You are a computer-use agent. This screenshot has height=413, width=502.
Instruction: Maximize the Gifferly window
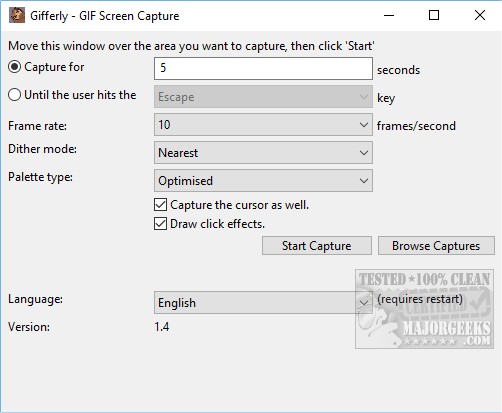434,15
